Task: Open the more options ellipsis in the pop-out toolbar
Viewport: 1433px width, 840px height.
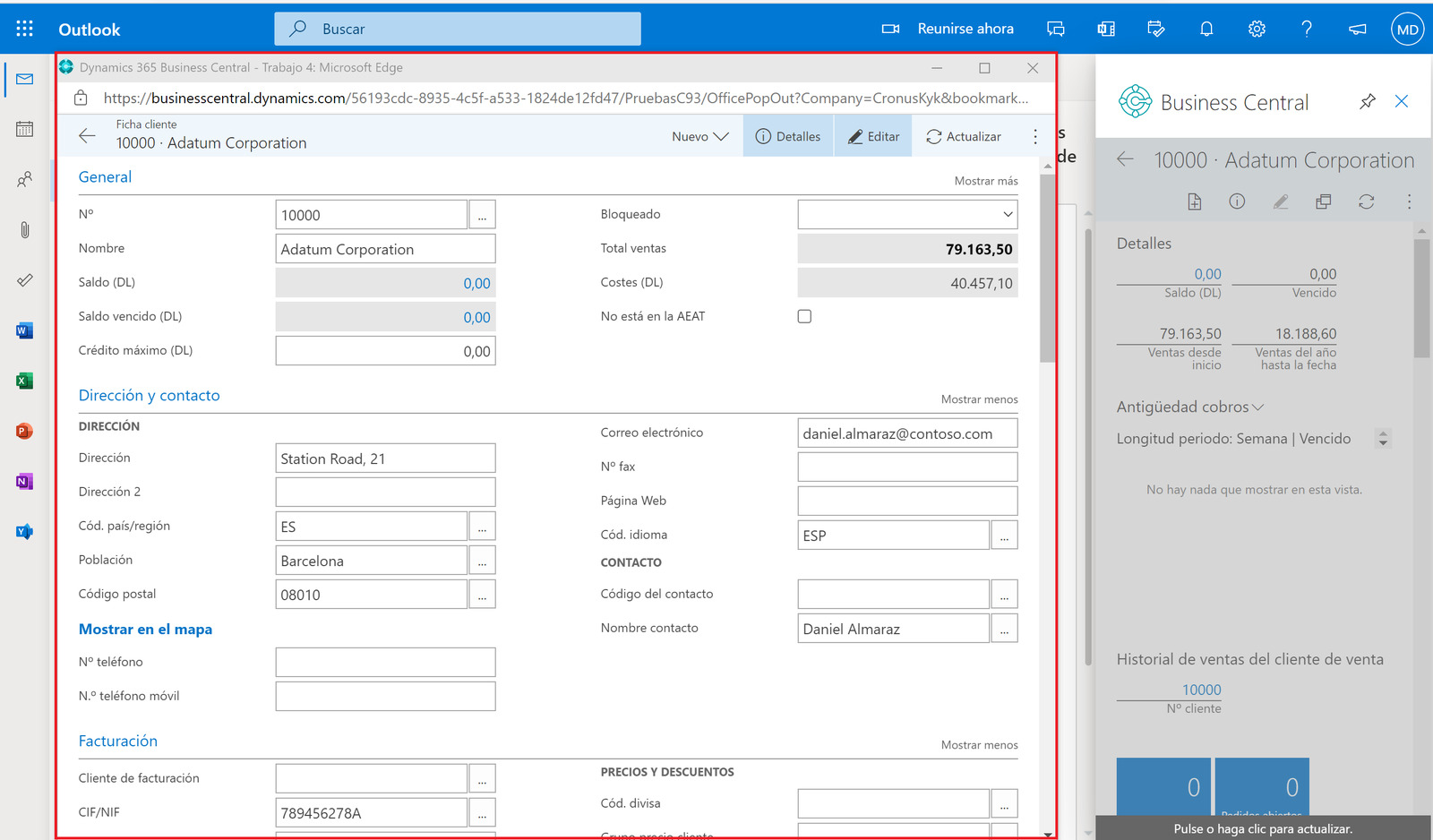Action: (x=1035, y=136)
